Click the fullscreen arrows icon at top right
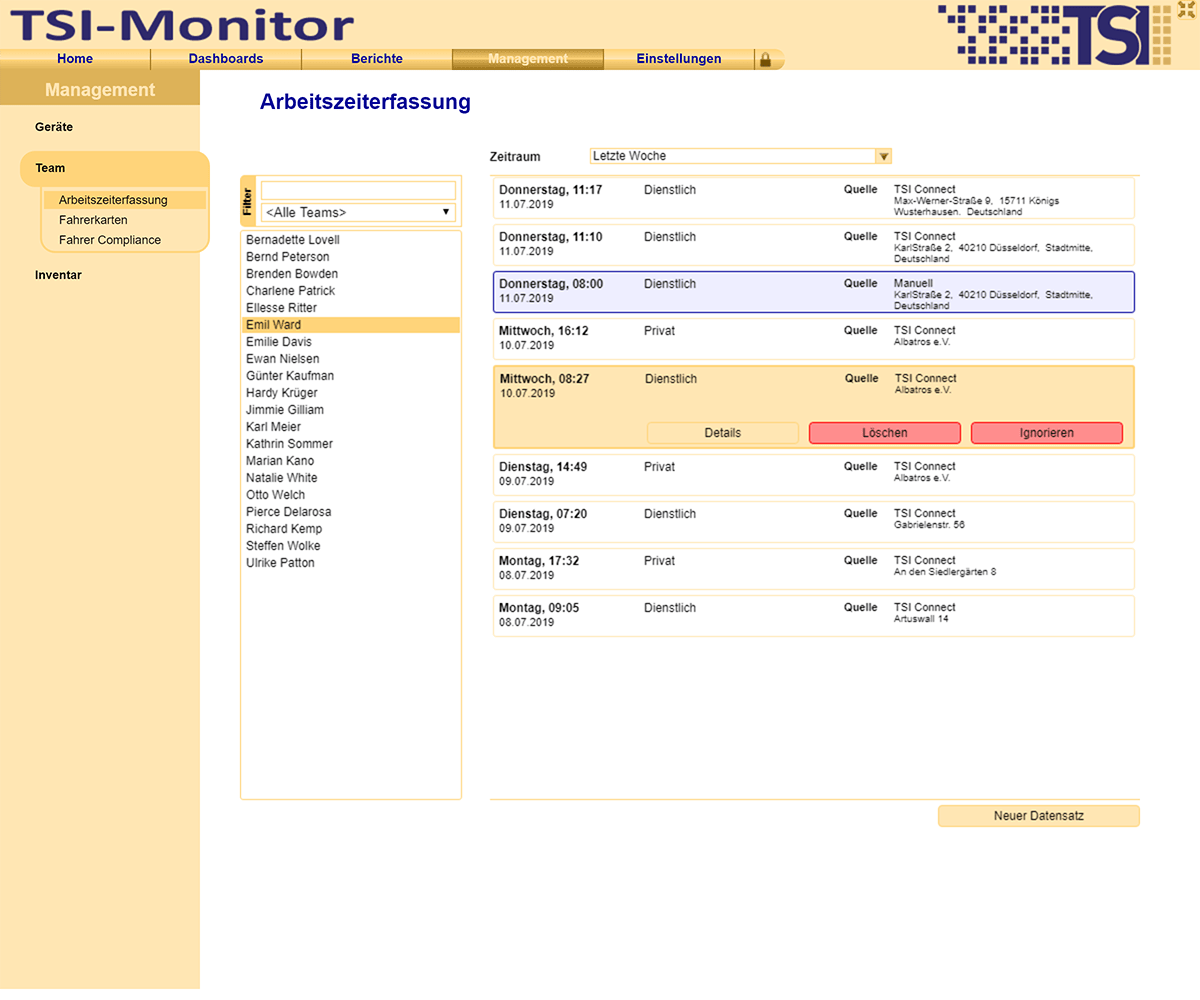The width and height of the screenshot is (1200, 1000). pos(1187,9)
